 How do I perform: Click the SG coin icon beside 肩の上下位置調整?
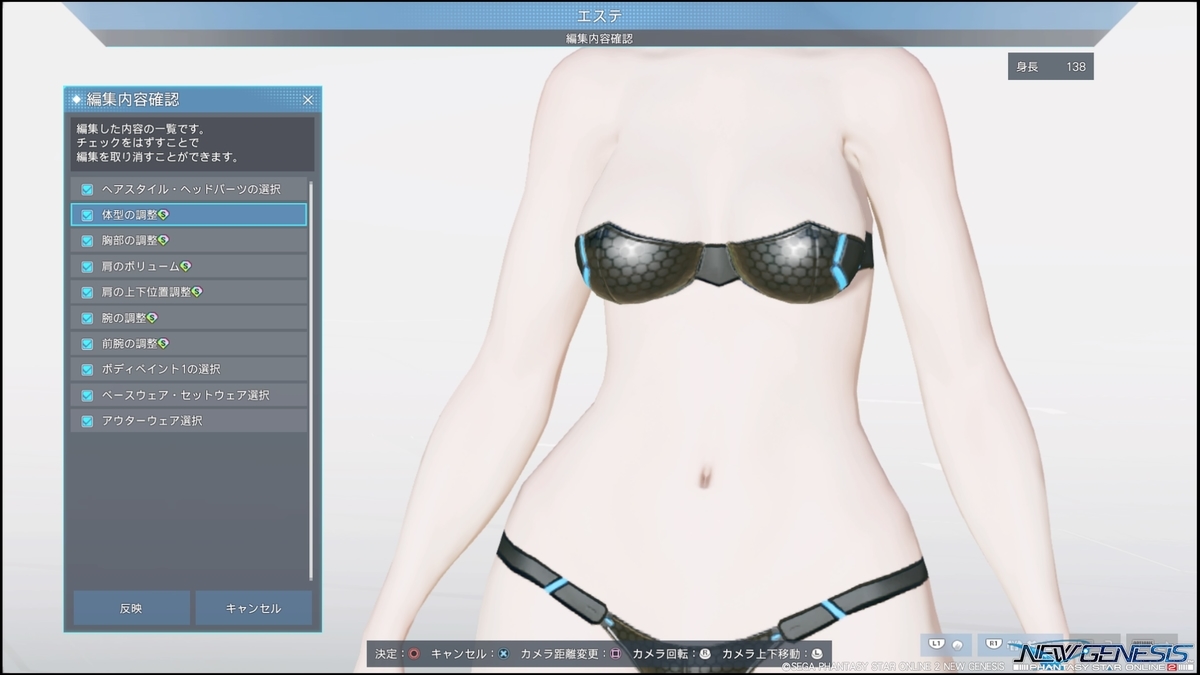tap(198, 292)
